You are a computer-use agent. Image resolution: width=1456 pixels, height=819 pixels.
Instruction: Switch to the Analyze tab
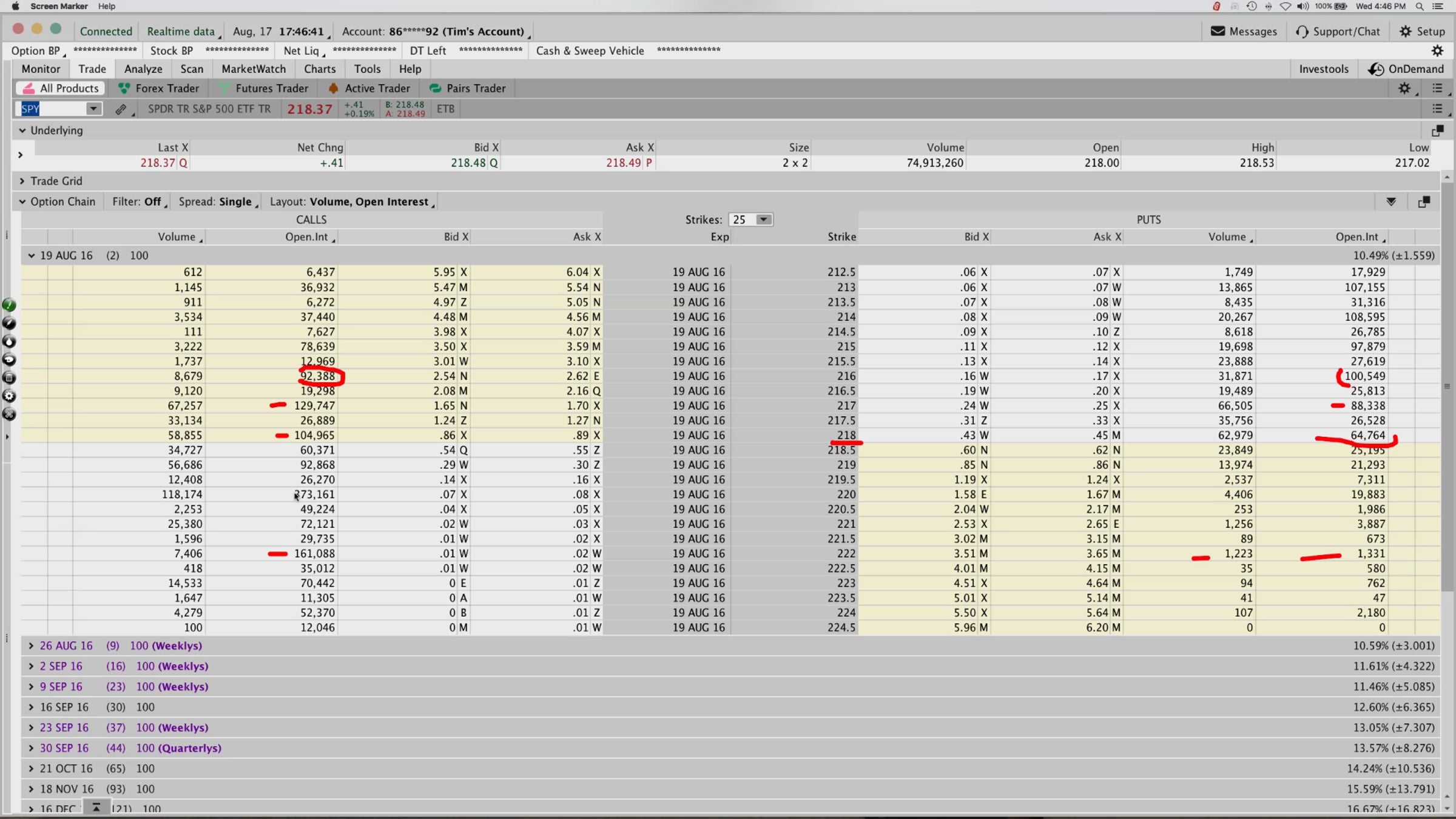tap(143, 69)
